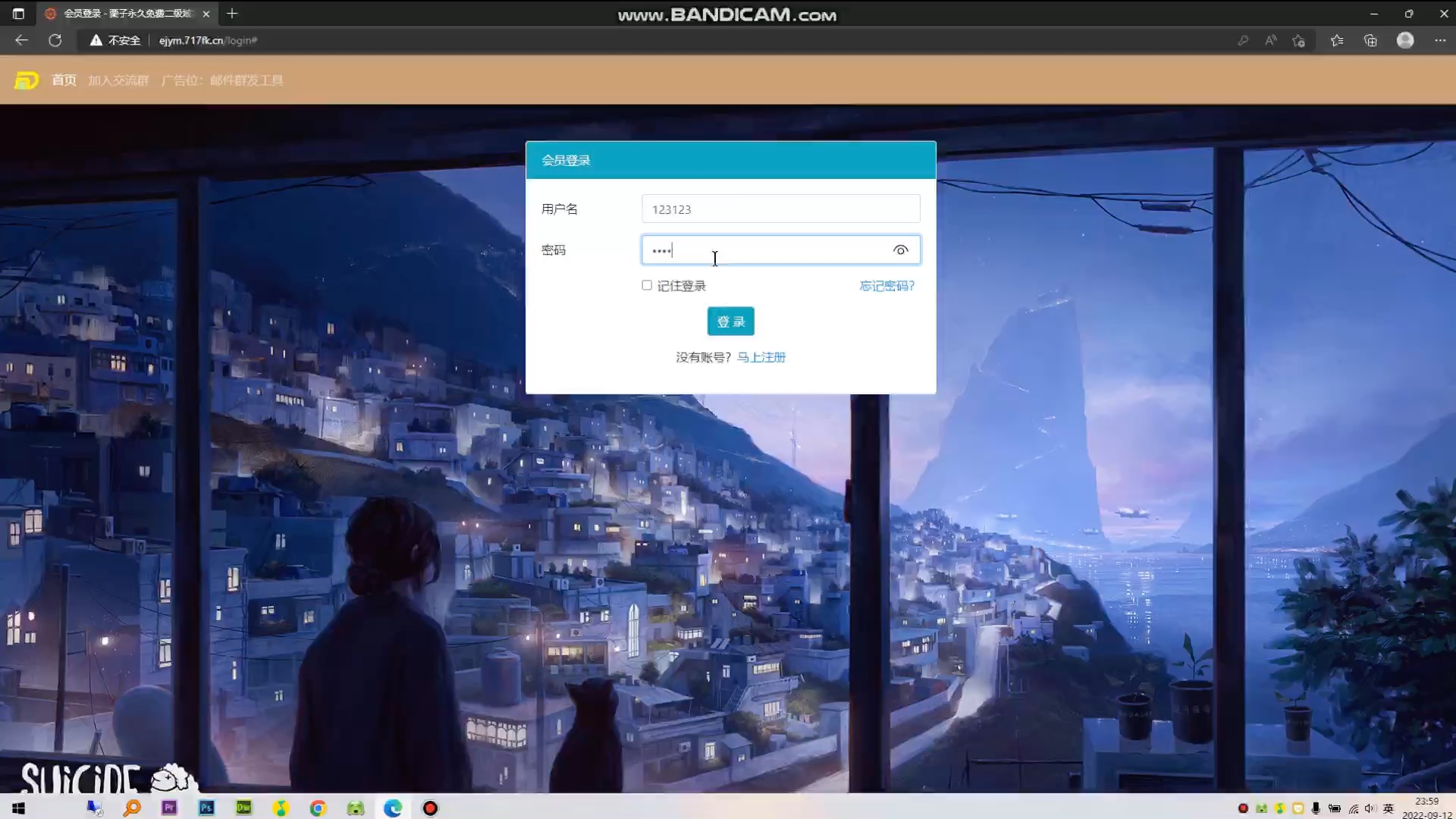Launch Photoshop from the taskbar
The height and width of the screenshot is (819, 1456).
click(x=206, y=808)
